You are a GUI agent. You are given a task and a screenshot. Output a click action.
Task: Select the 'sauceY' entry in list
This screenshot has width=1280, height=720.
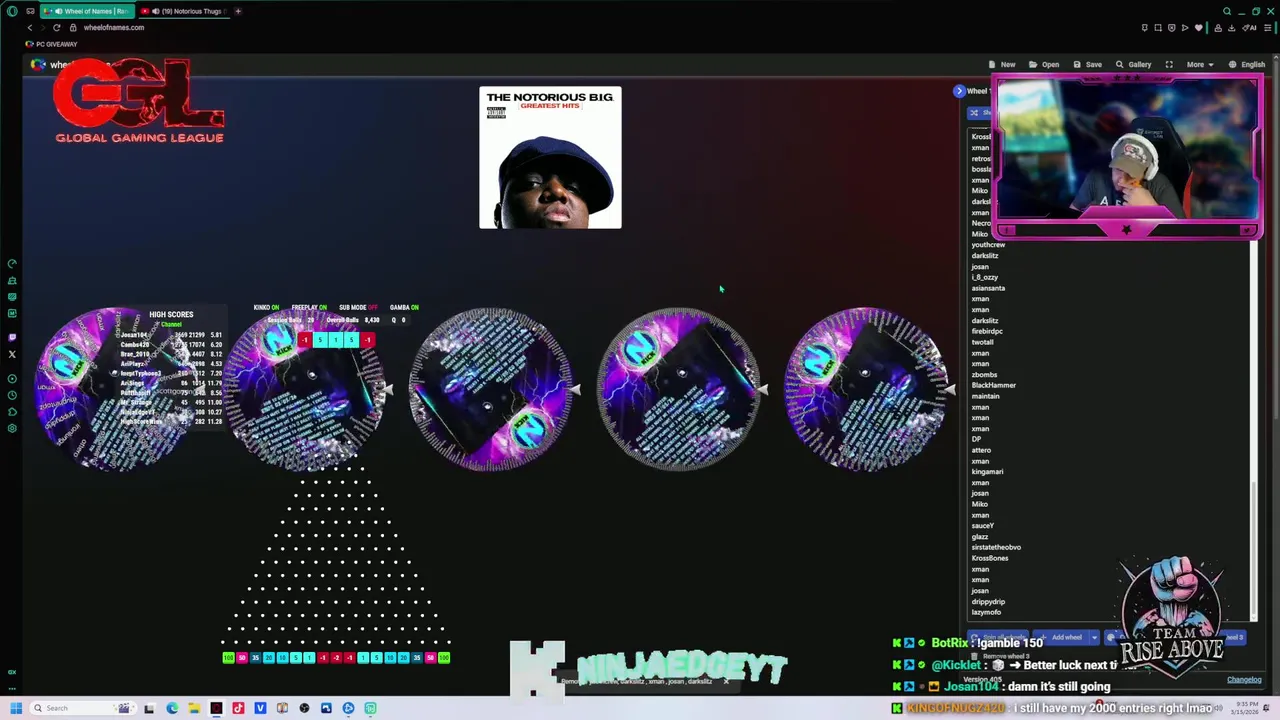983,525
